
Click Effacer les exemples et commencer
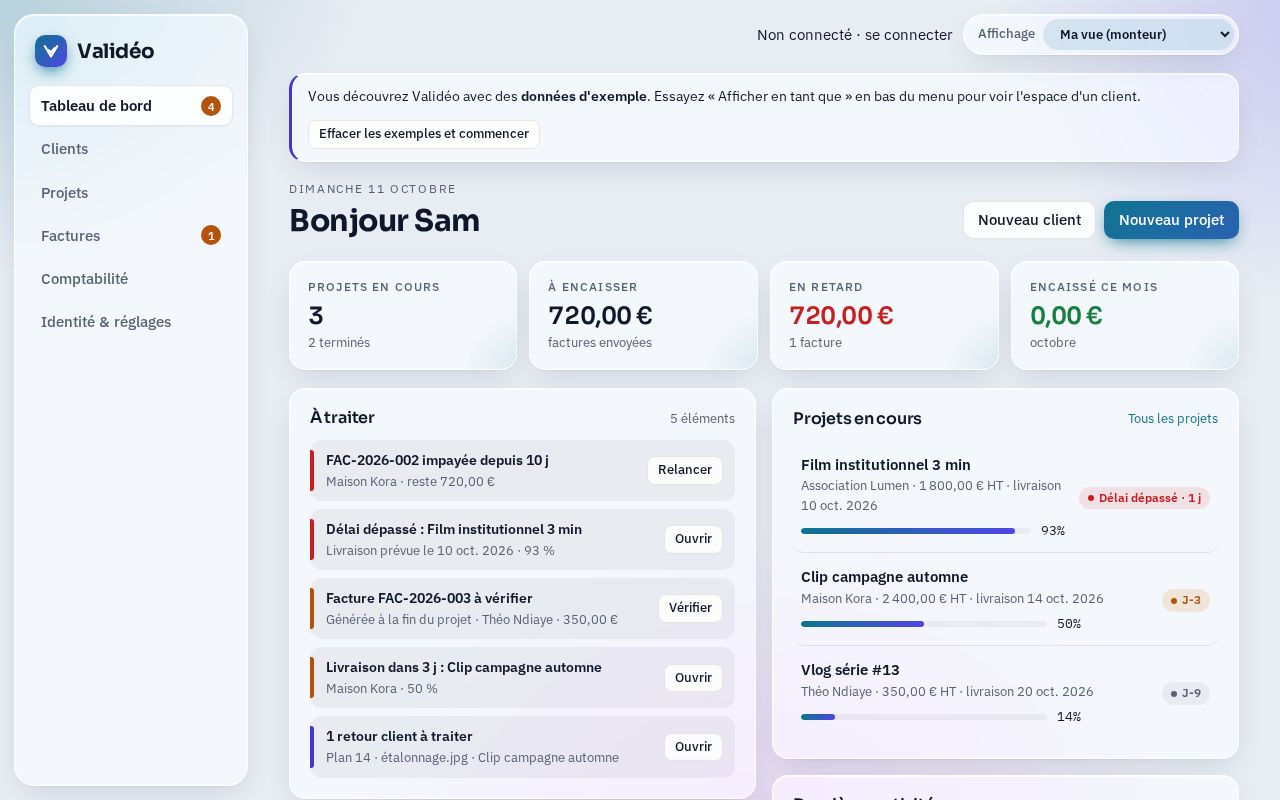(x=424, y=134)
